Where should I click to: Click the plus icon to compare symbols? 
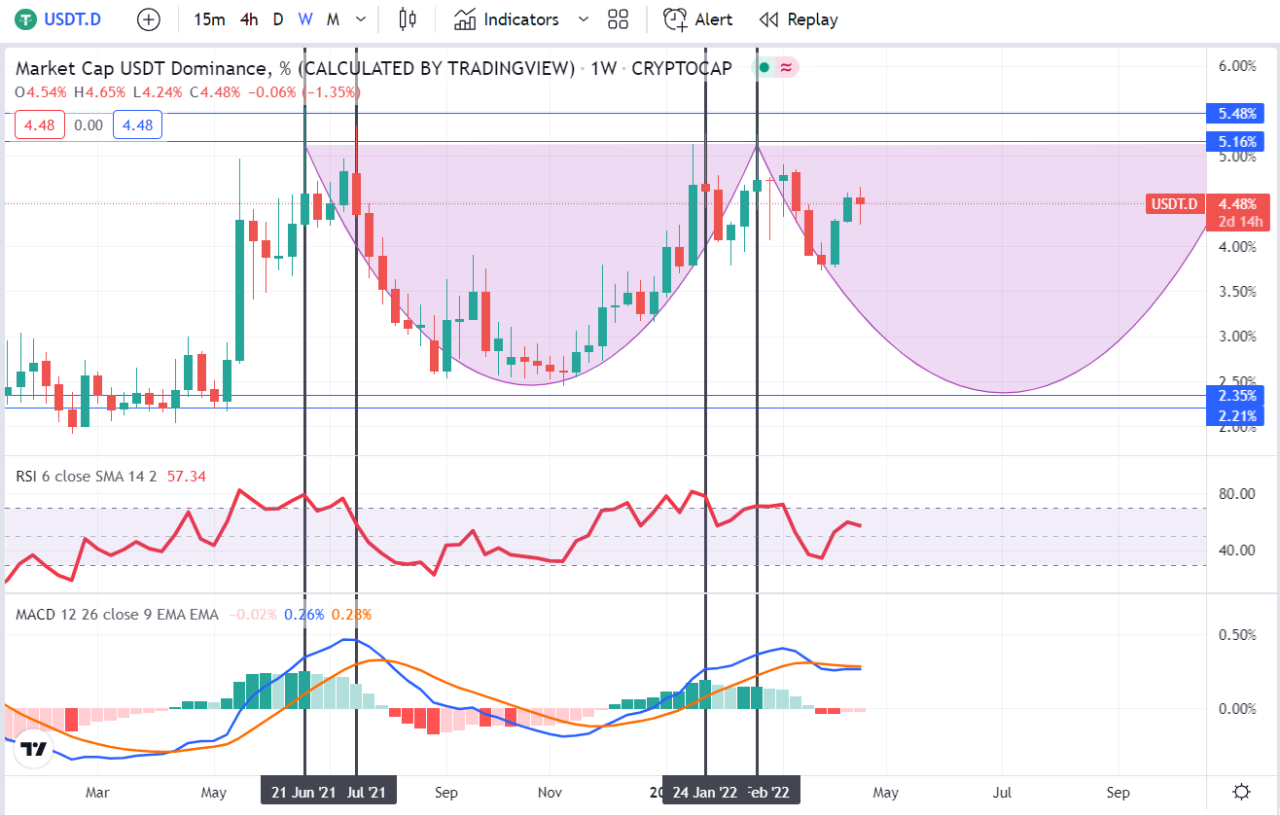(x=149, y=19)
